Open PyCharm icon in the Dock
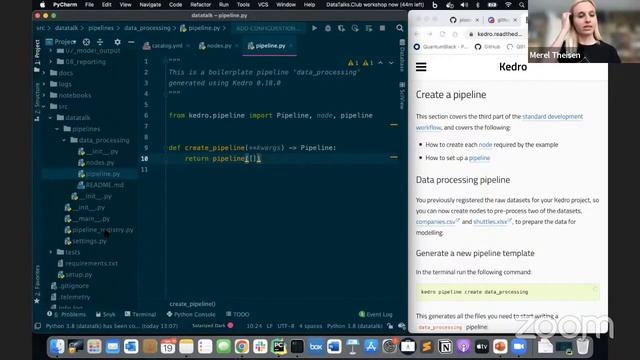 (x=278, y=347)
